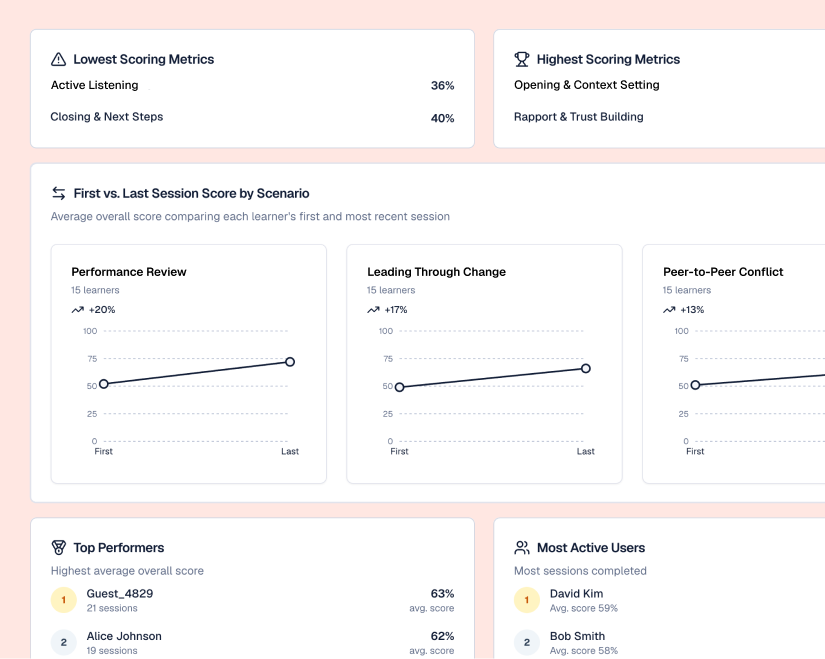Open the David Kim active user entry
The width and height of the screenshot is (825, 659).
(577, 594)
